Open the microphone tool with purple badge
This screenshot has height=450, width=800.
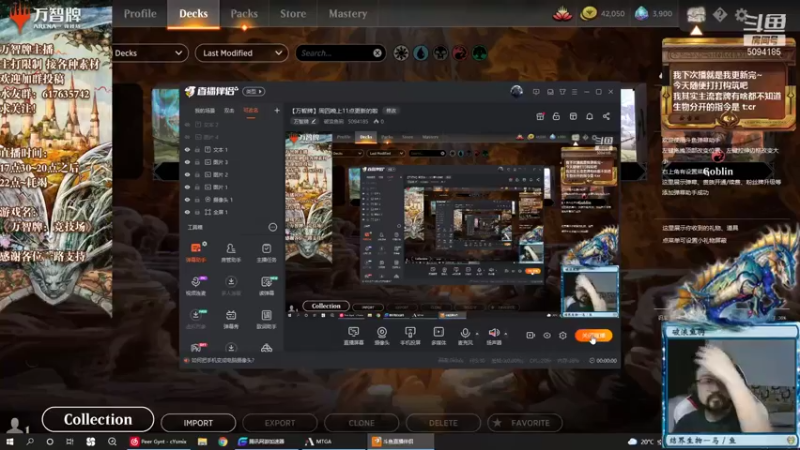[x=196, y=286]
